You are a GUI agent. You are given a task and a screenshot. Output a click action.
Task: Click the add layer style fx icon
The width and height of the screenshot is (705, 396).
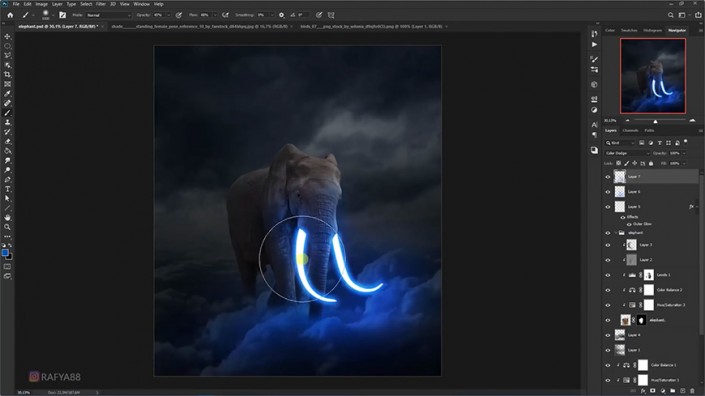643,391
